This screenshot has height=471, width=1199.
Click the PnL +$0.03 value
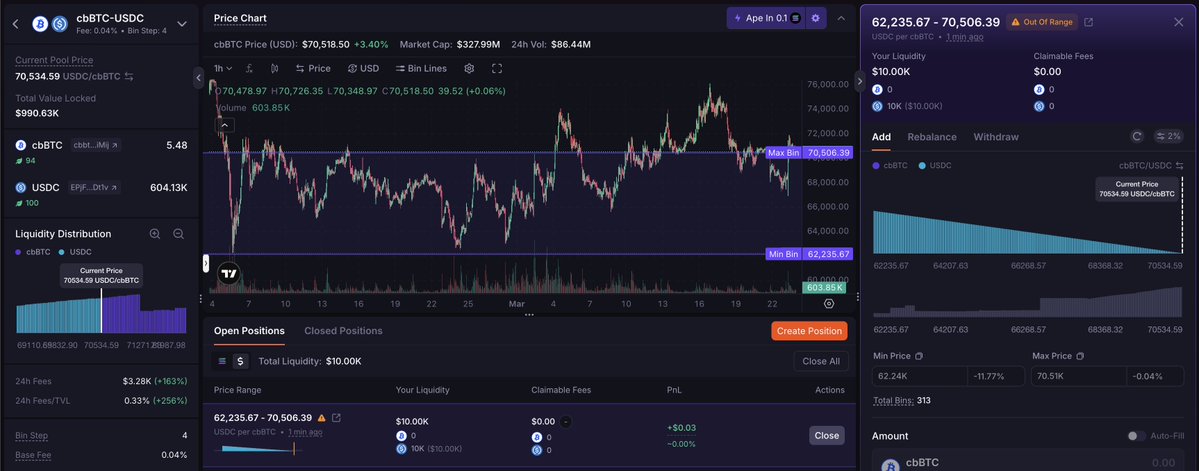pyautogui.click(x=681, y=427)
